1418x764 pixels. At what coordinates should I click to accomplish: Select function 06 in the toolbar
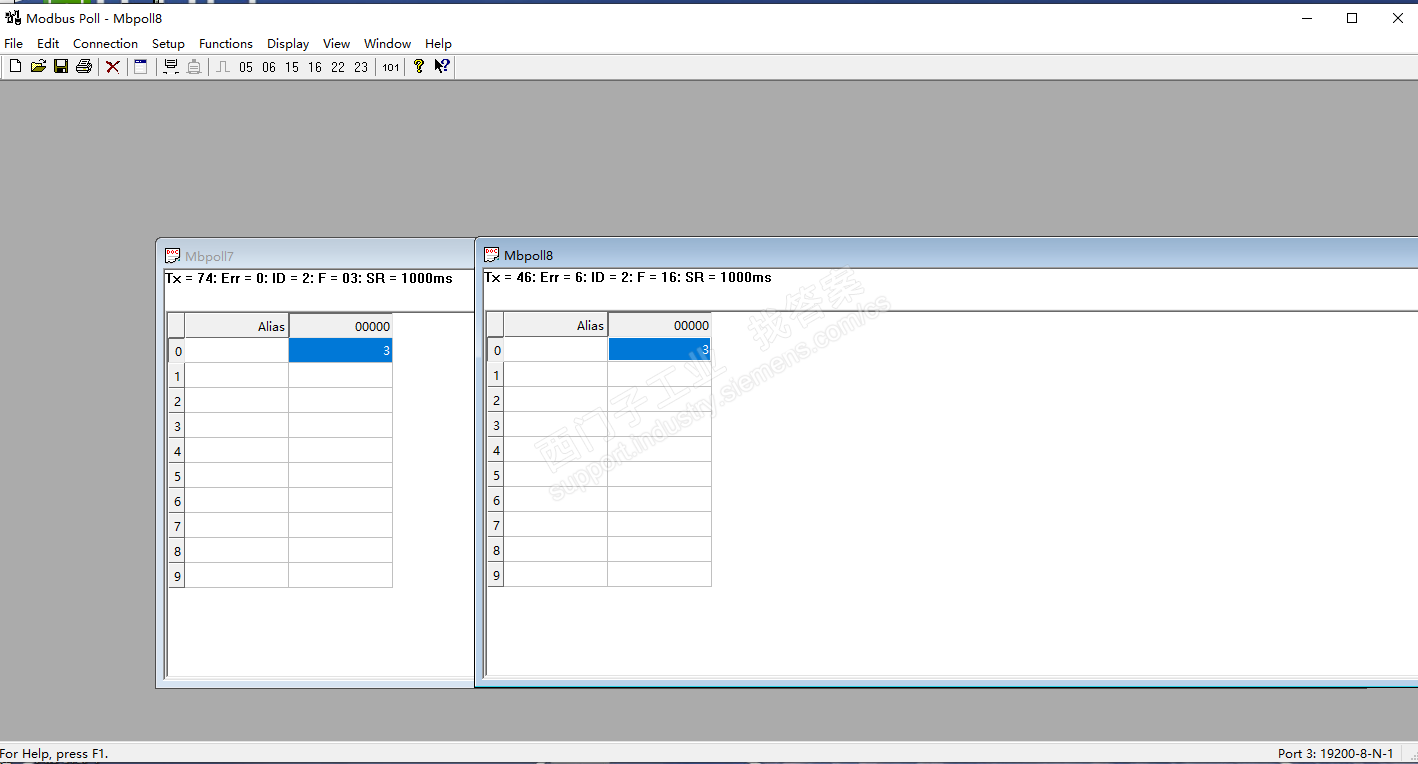pyautogui.click(x=269, y=67)
